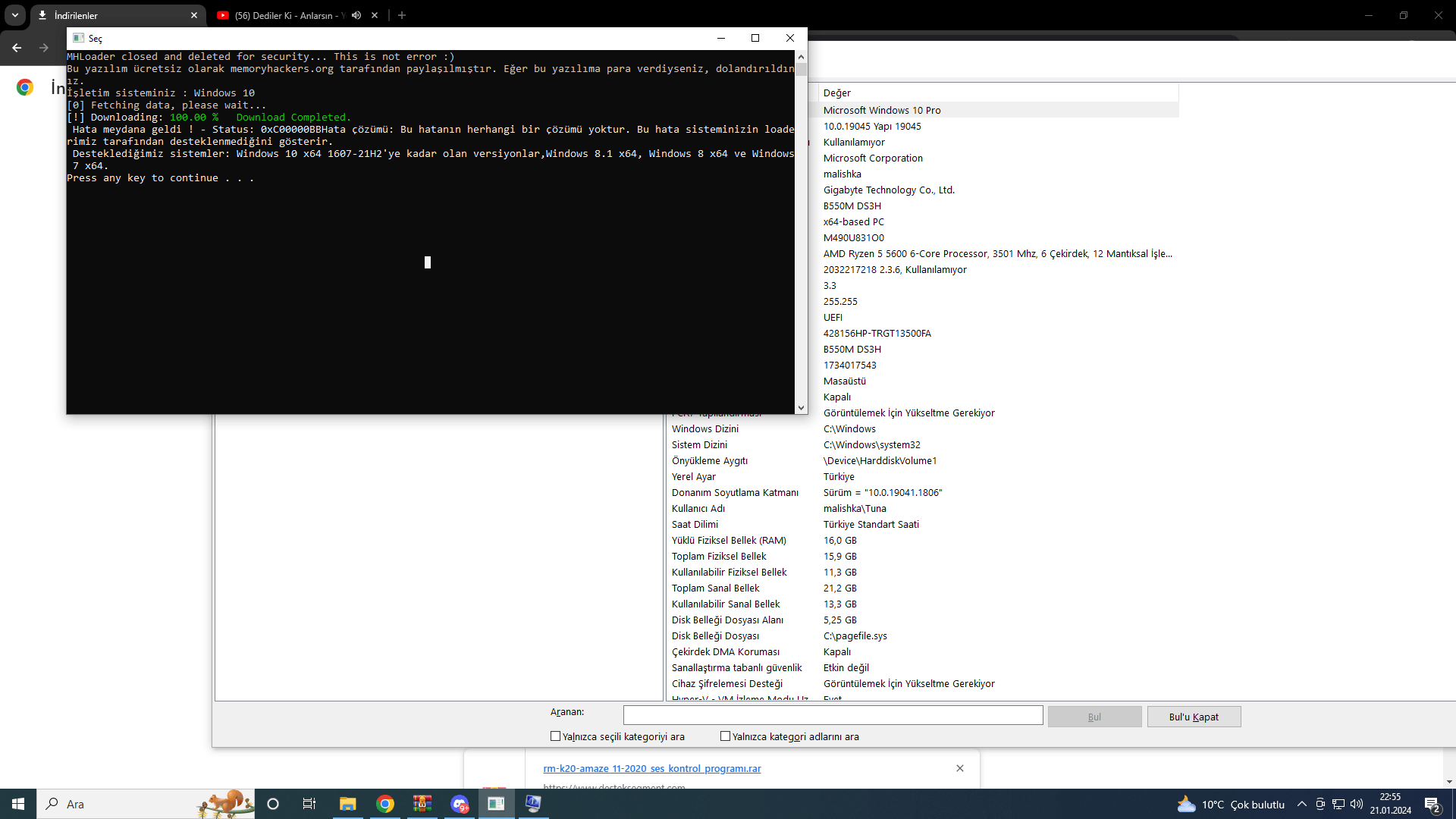Open the clock showing 22:55
Viewport: 1456px width, 819px height.
click(1391, 804)
